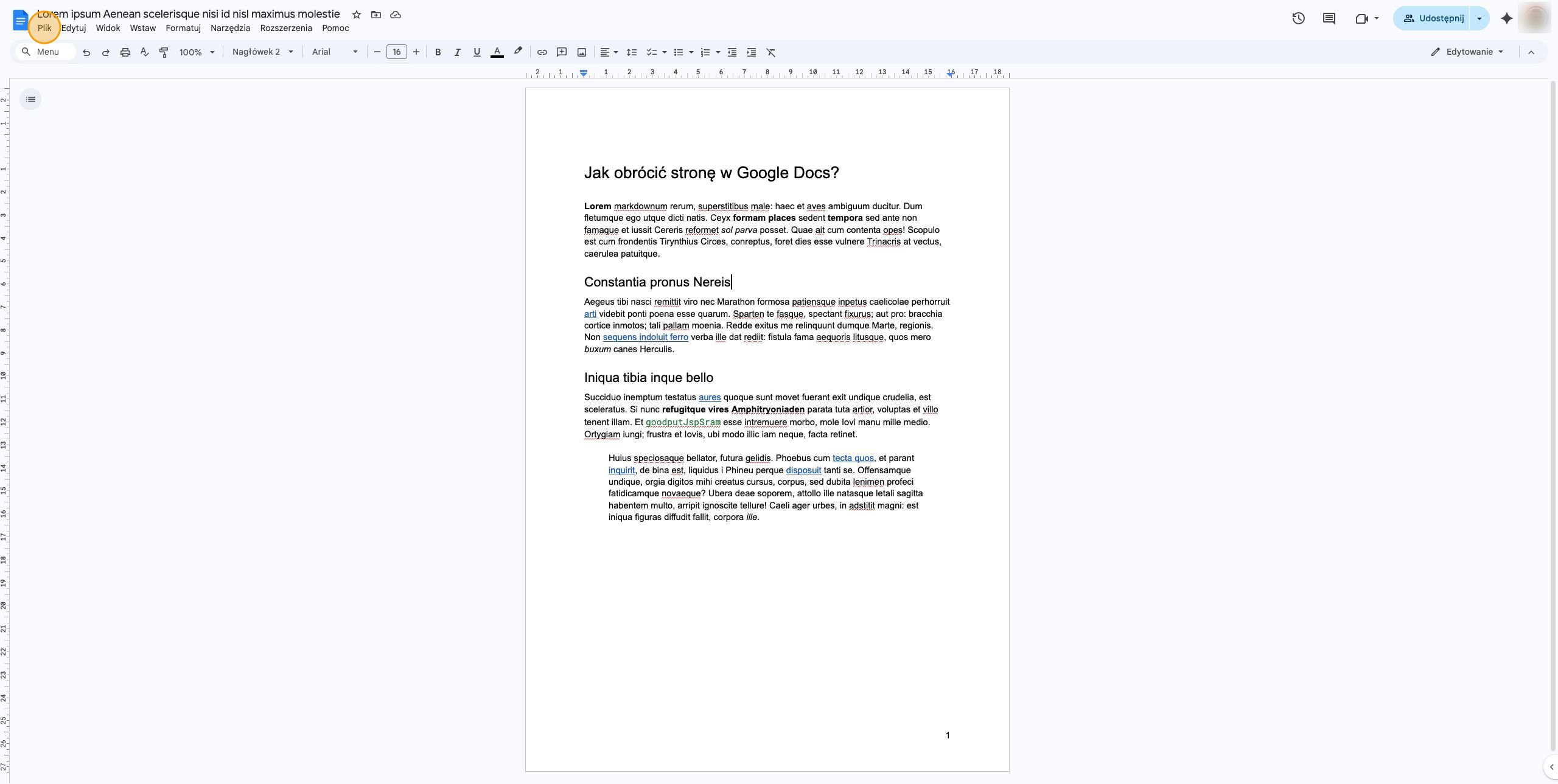
Task: Follow the 'sequens indoluit ferro' link
Action: point(645,338)
